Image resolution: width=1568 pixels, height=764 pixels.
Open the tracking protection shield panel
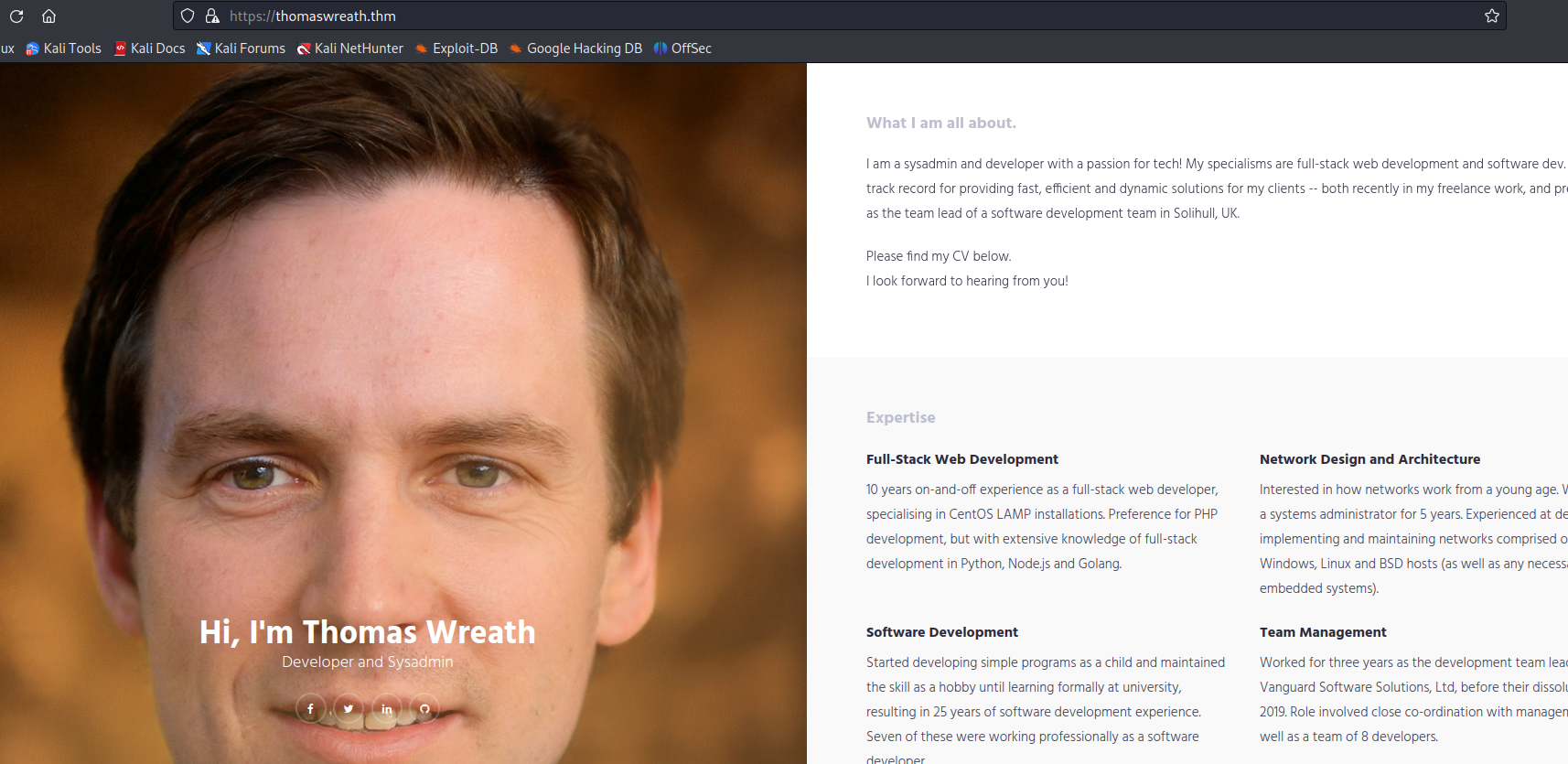[188, 16]
